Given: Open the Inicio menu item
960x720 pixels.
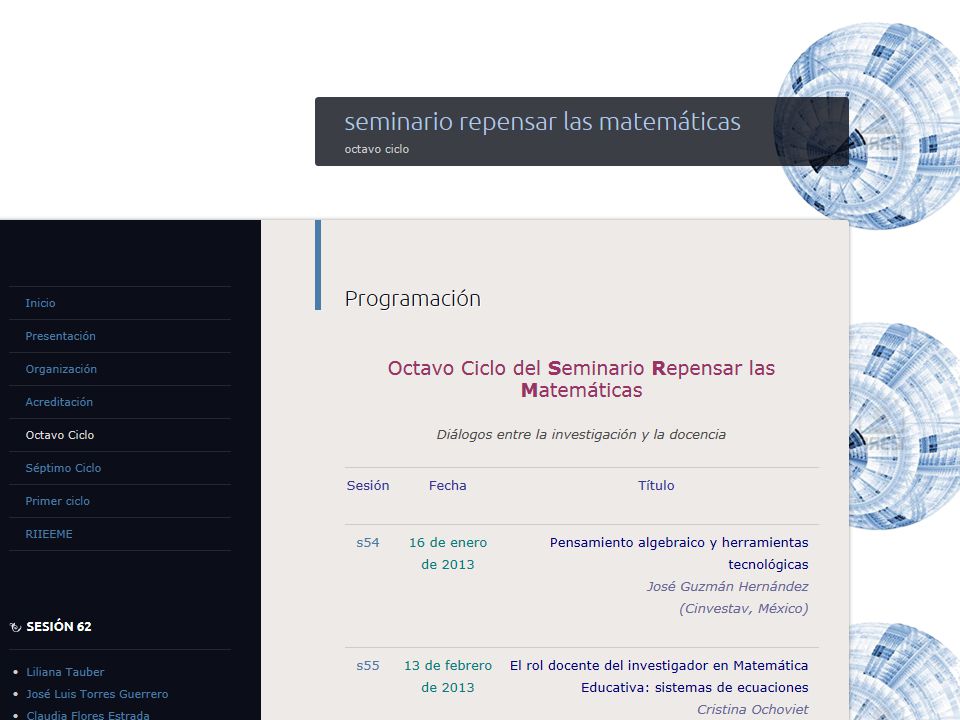Looking at the screenshot, I should click(x=40, y=303).
